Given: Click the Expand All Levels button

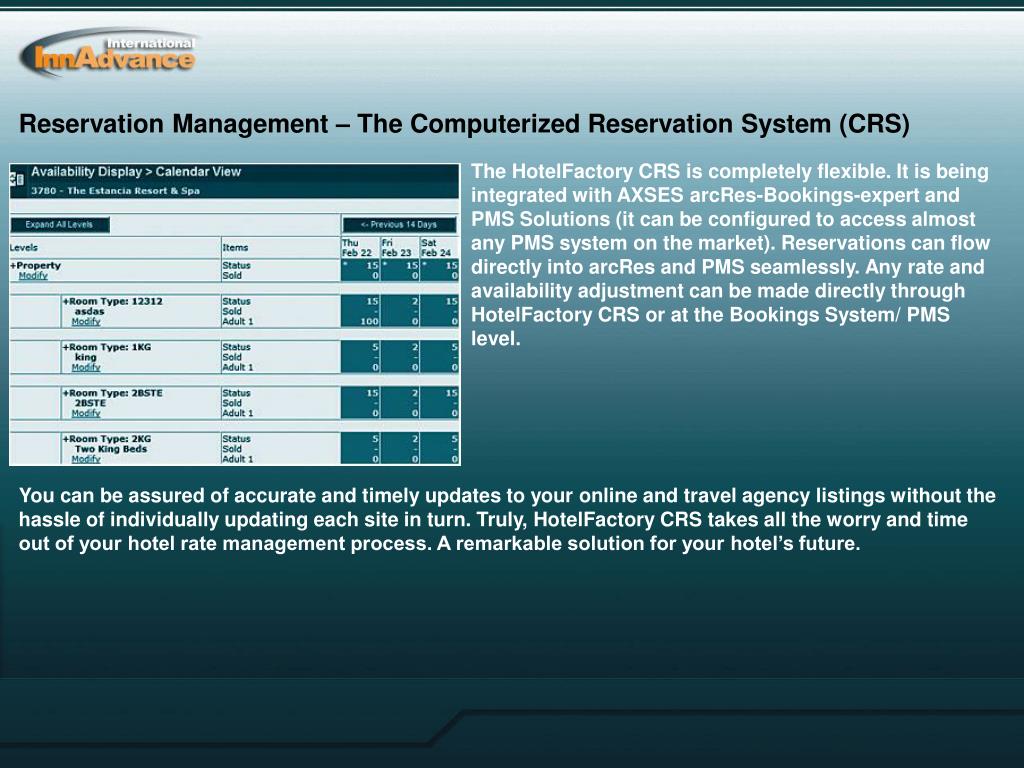Looking at the screenshot, I should coord(59,225).
